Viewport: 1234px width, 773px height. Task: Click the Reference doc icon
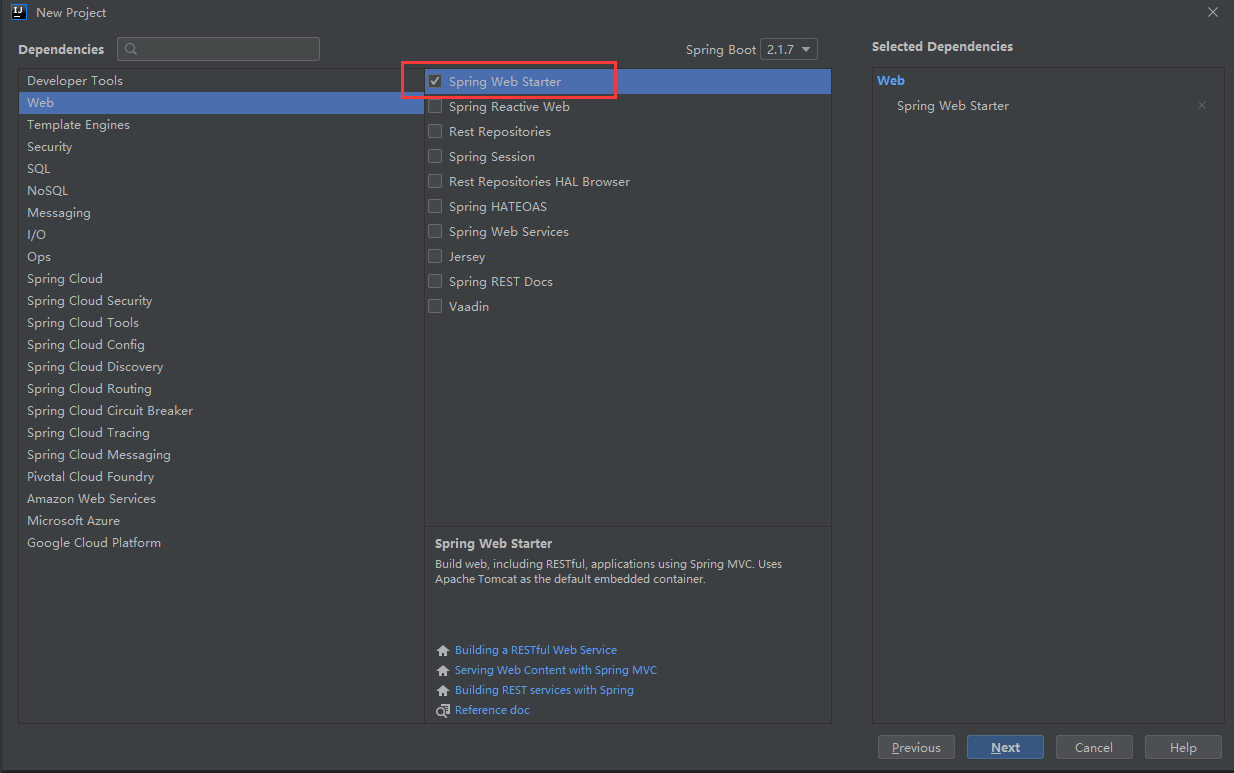[443, 711]
